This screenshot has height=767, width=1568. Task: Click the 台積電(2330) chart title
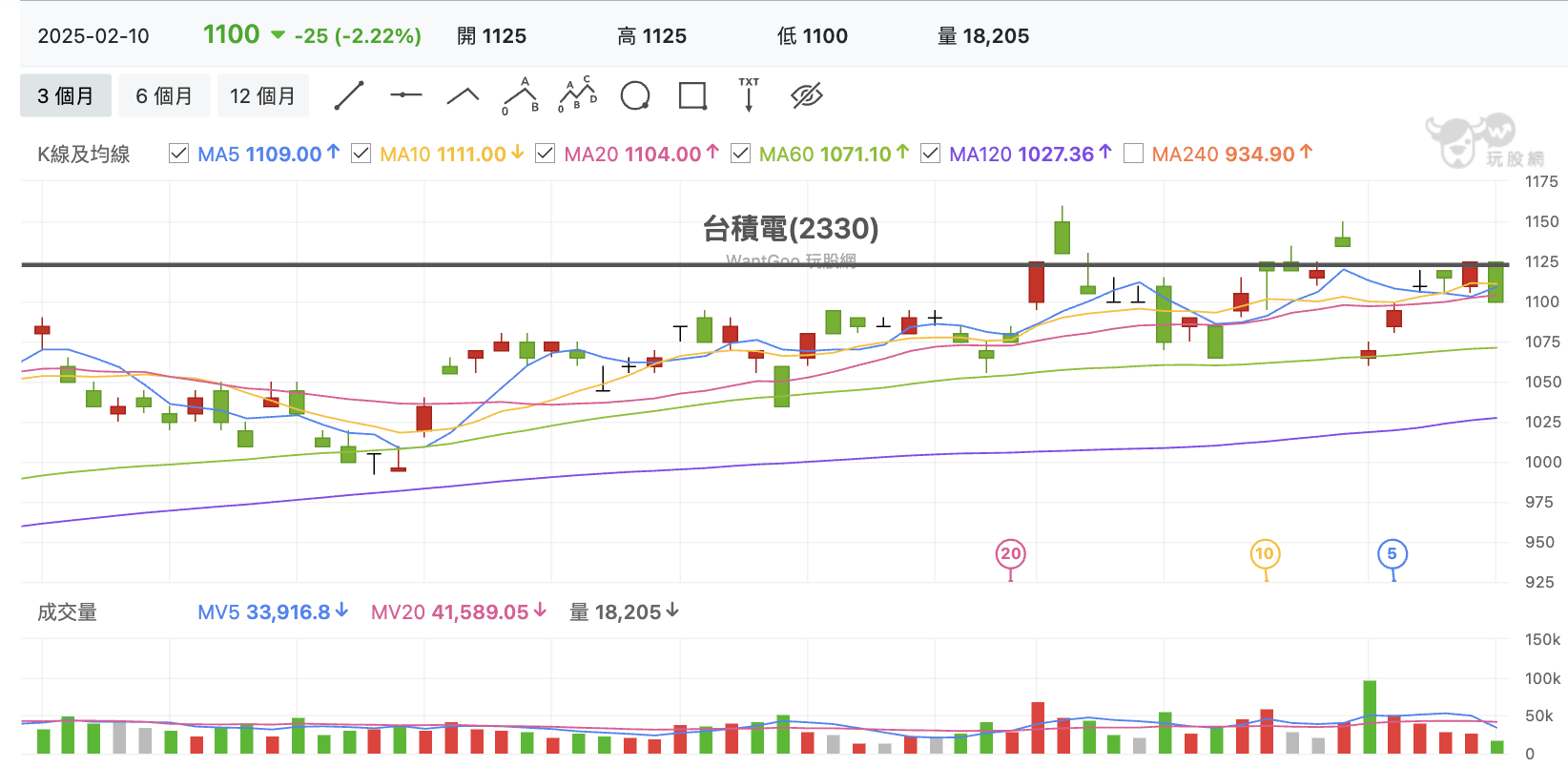[791, 229]
